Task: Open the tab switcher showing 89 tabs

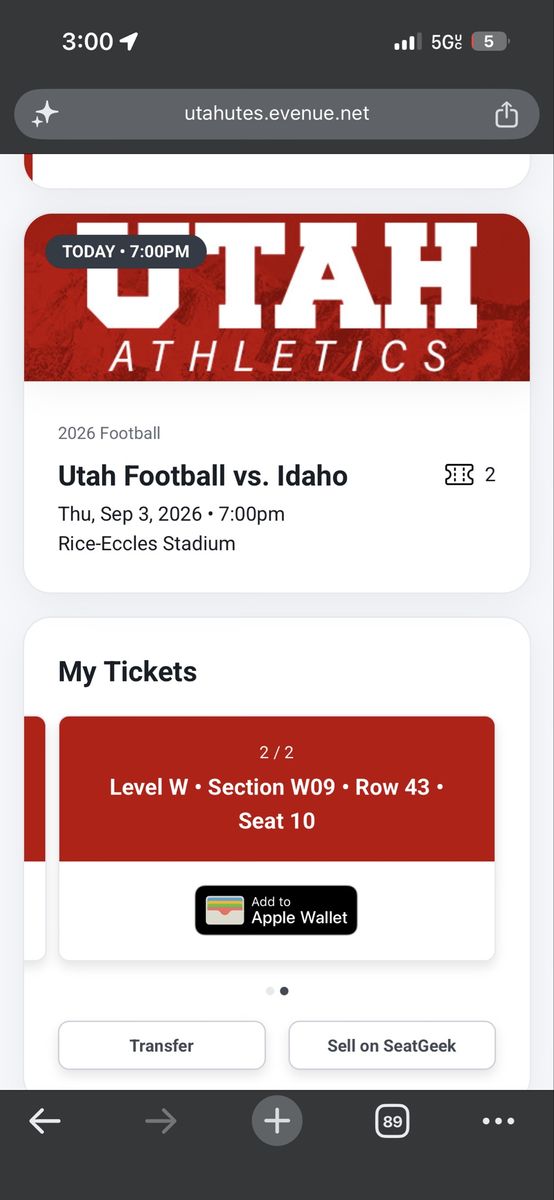Action: [x=393, y=1122]
